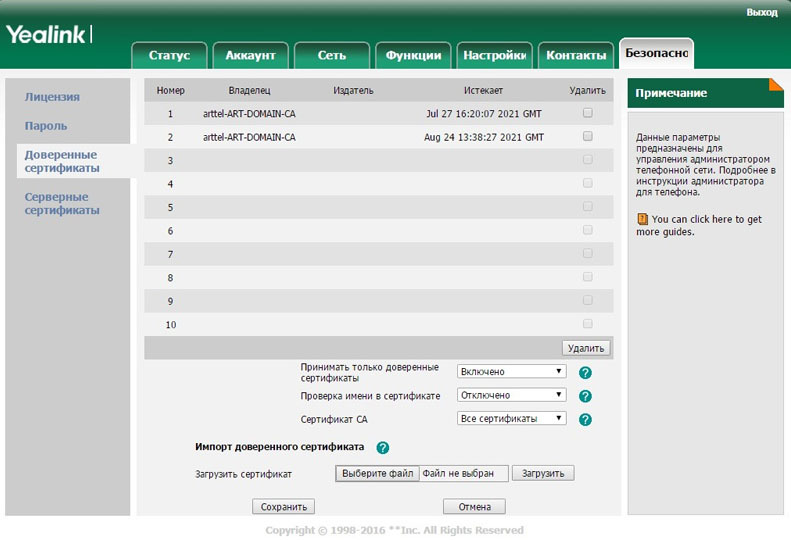
Task: Tick delete checkbox for certificate row 2
Action: [587, 136]
